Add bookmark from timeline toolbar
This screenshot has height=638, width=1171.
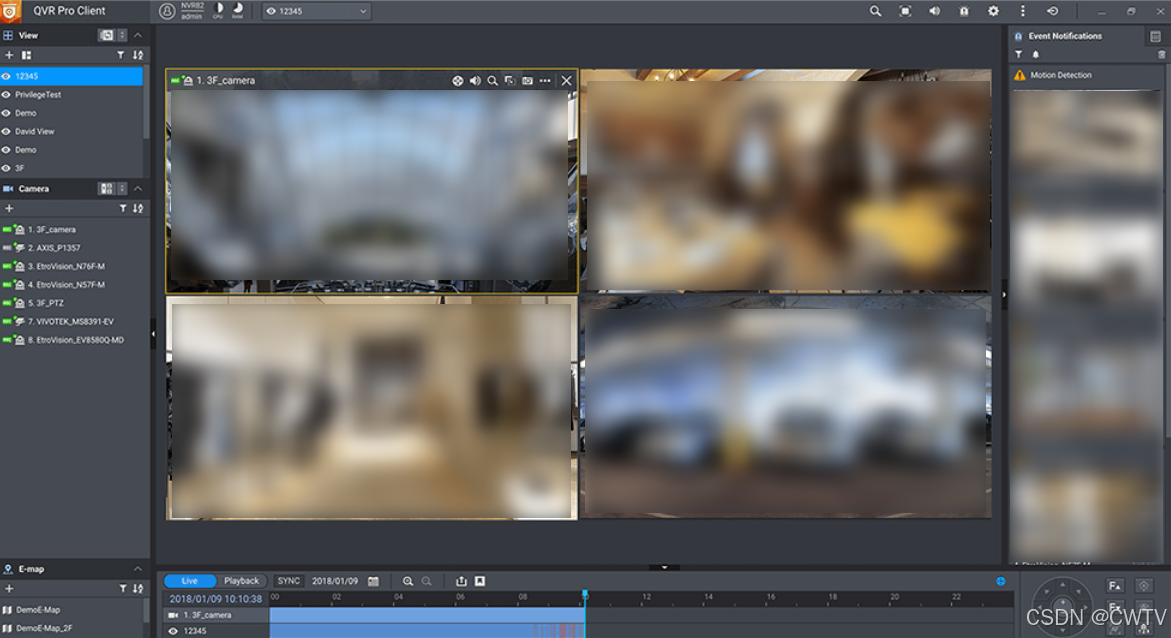(x=480, y=581)
